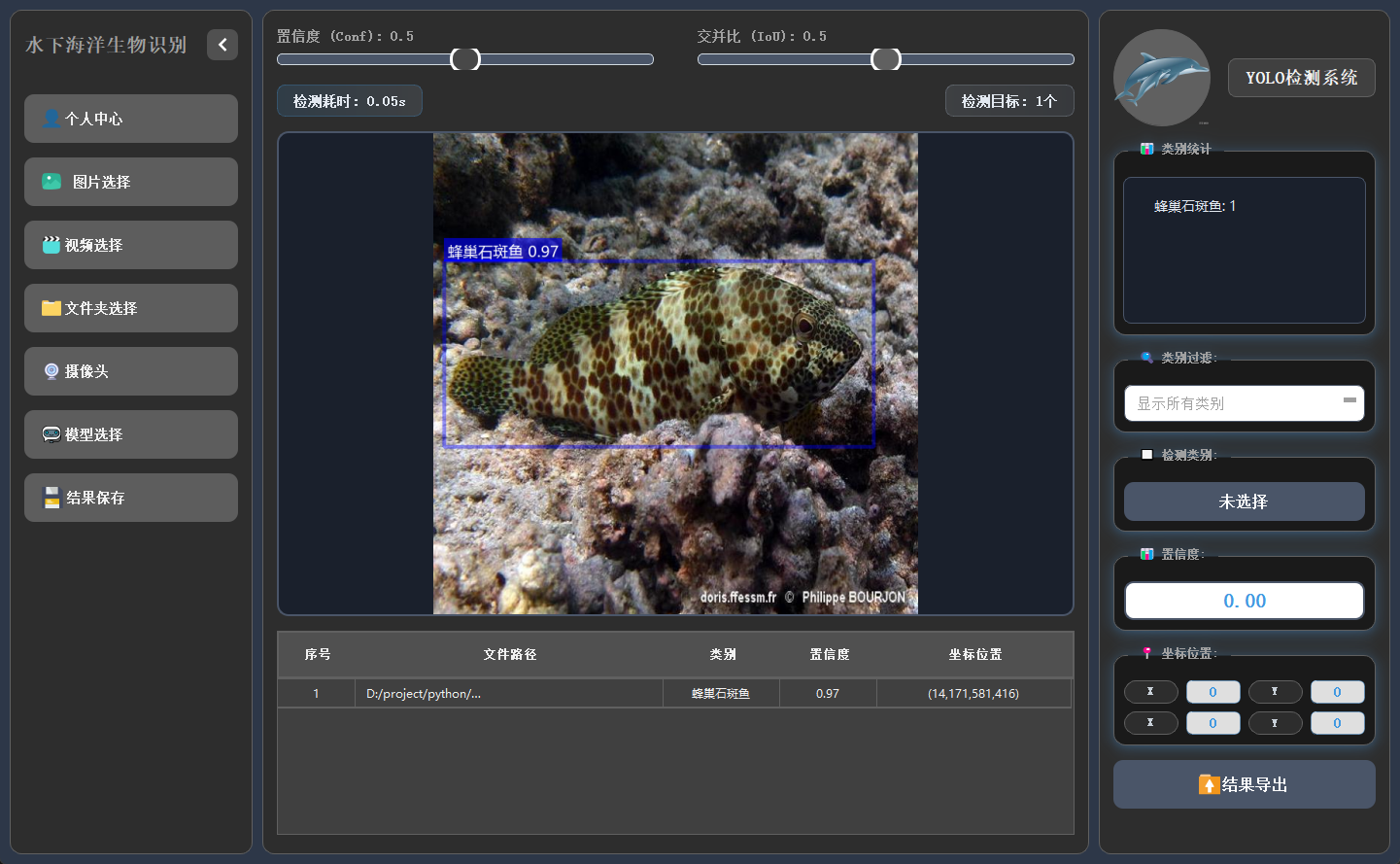Open the 显示所有类别 category filter dropdown
Image resolution: width=1400 pixels, height=864 pixels.
tap(1244, 403)
